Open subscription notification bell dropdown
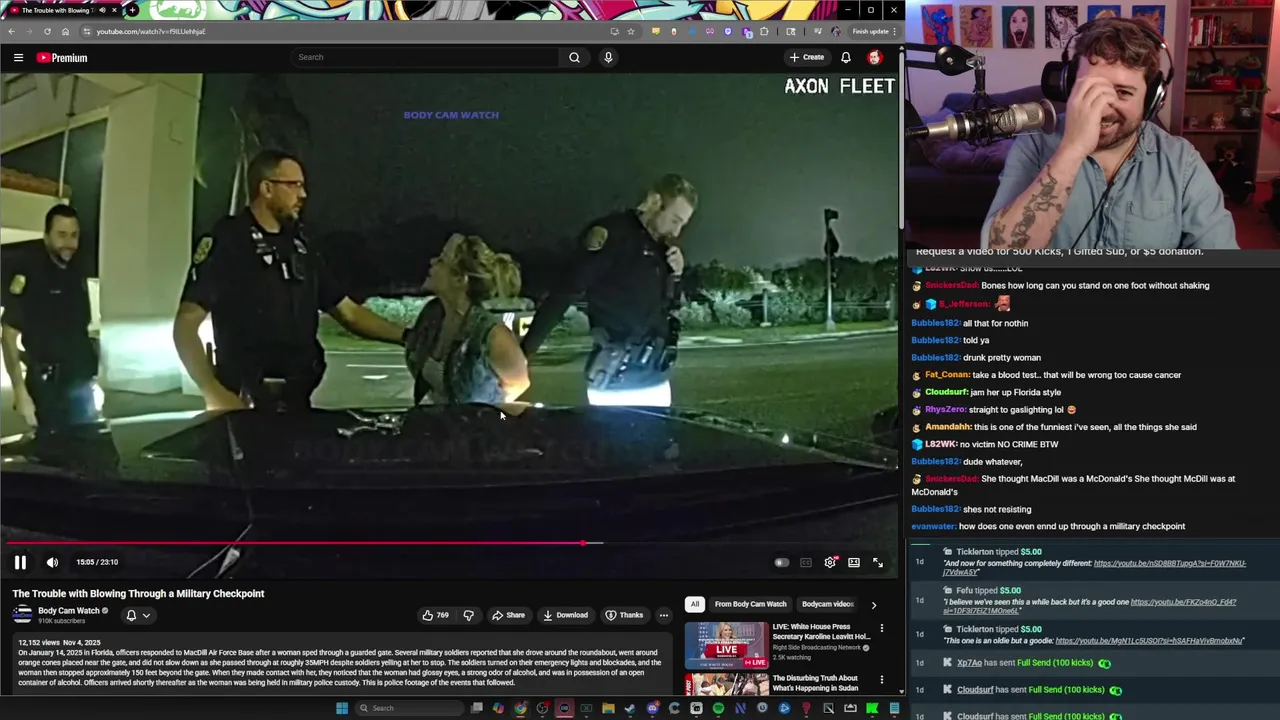Image resolution: width=1280 pixels, height=720 pixels. click(x=138, y=616)
